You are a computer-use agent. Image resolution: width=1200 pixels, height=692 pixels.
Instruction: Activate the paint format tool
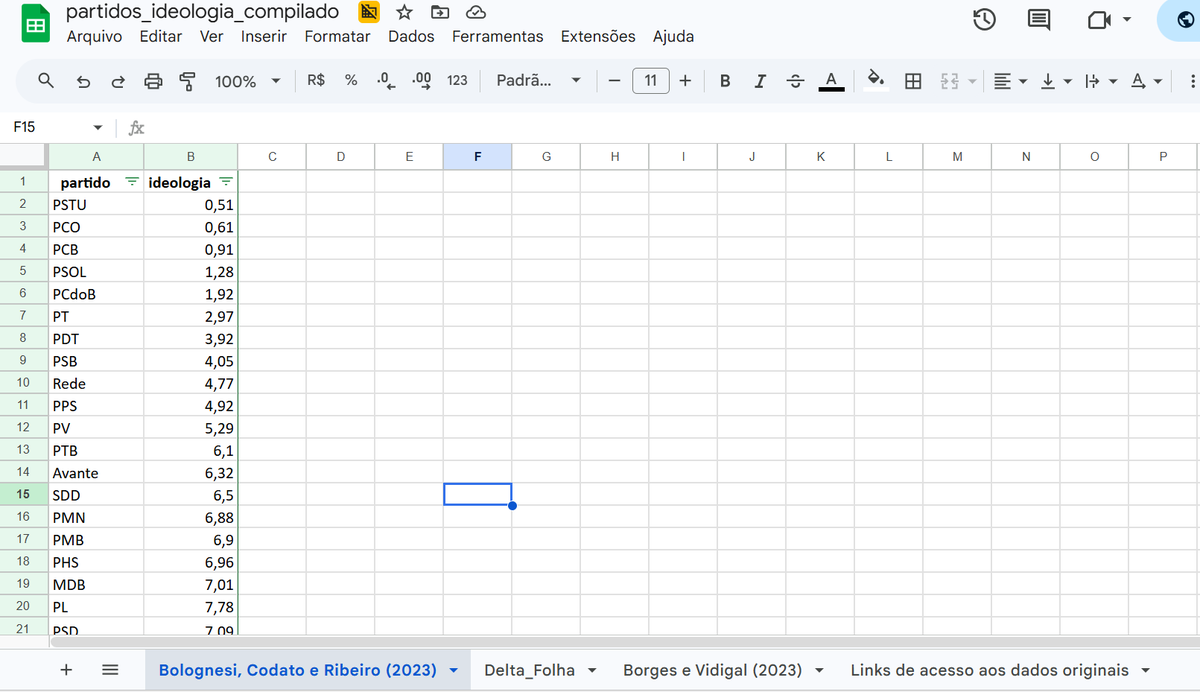[187, 81]
